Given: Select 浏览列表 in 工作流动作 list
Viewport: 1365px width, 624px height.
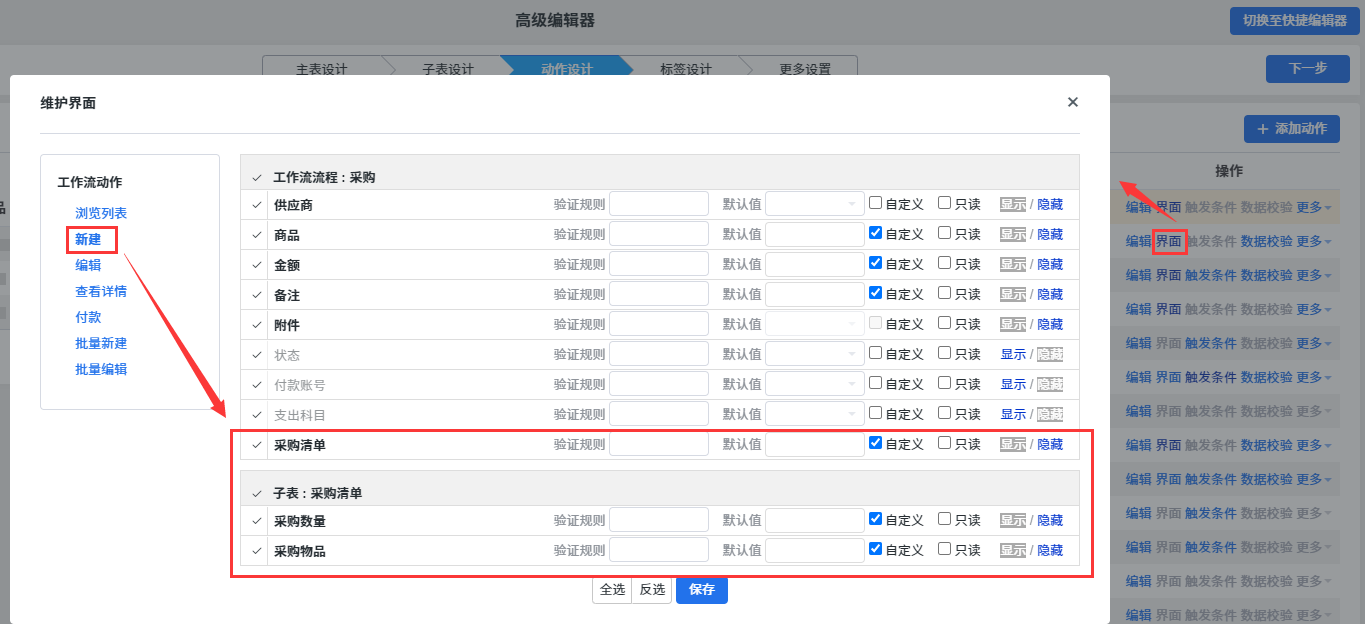Looking at the screenshot, I should tap(101, 213).
